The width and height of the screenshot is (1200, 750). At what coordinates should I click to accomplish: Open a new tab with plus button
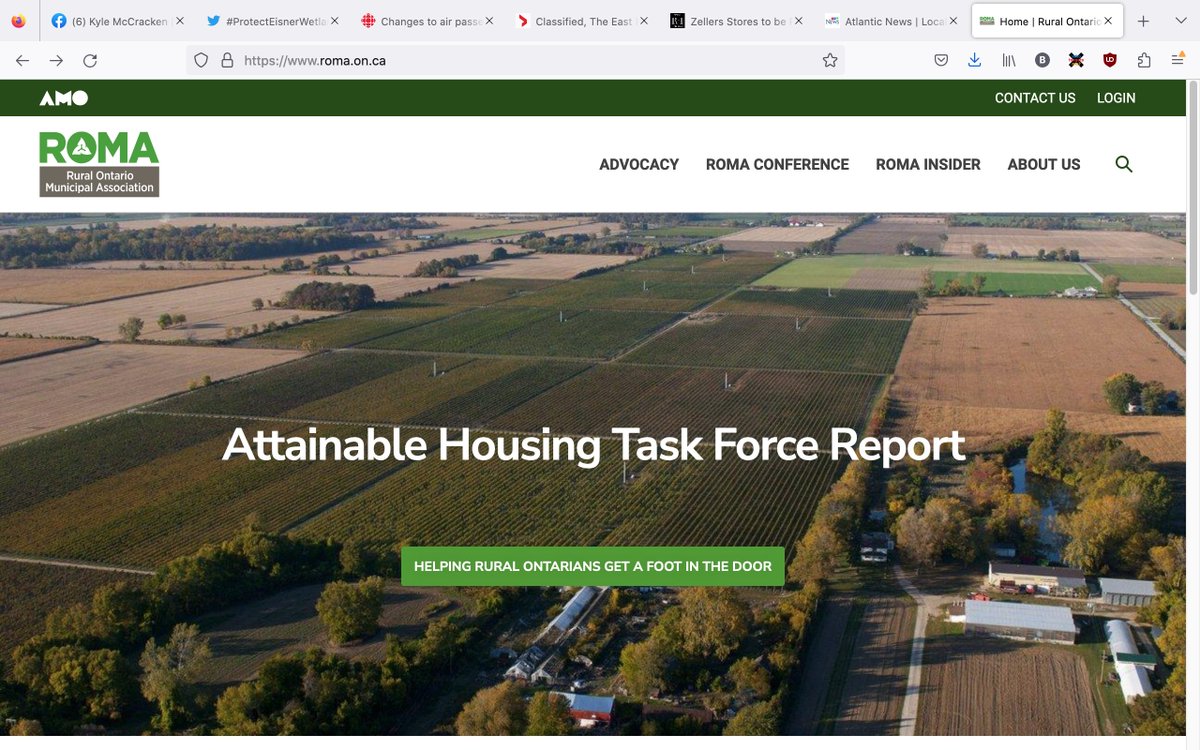pos(1144,21)
